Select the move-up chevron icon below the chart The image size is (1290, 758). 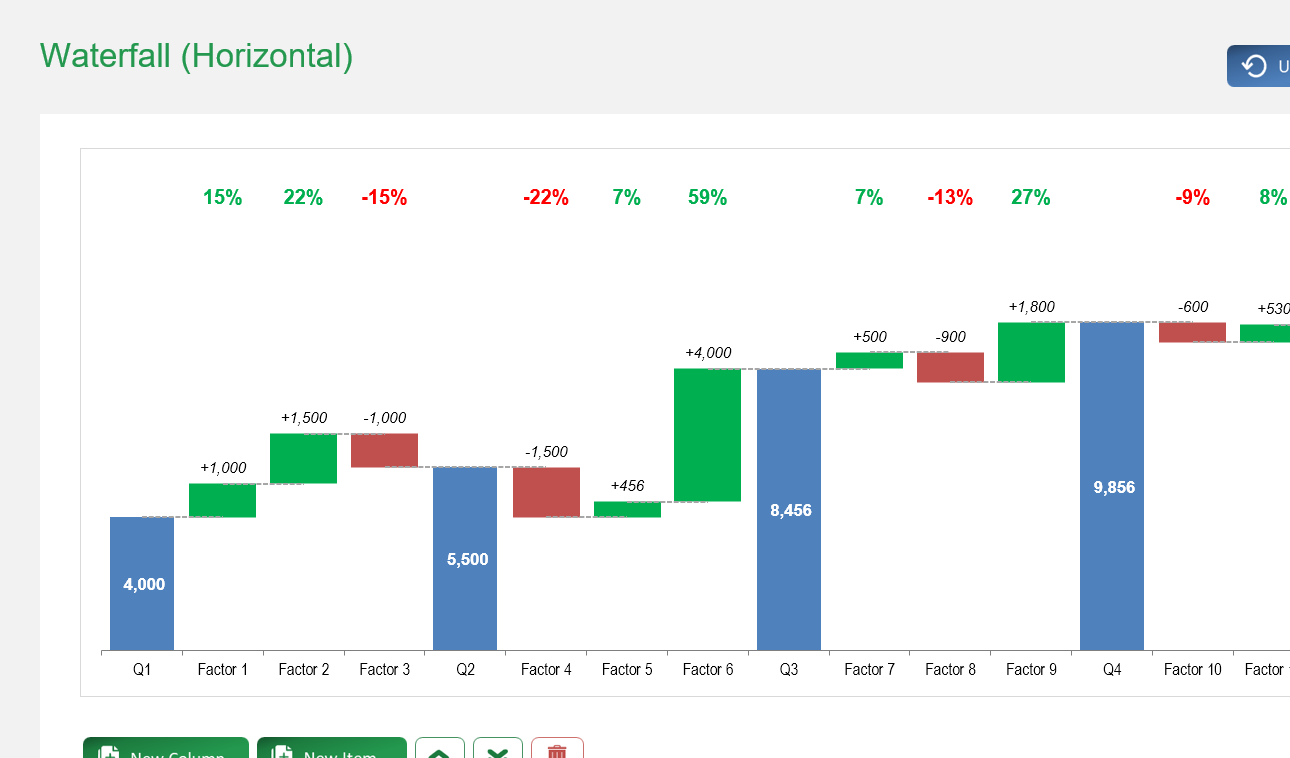point(438,753)
